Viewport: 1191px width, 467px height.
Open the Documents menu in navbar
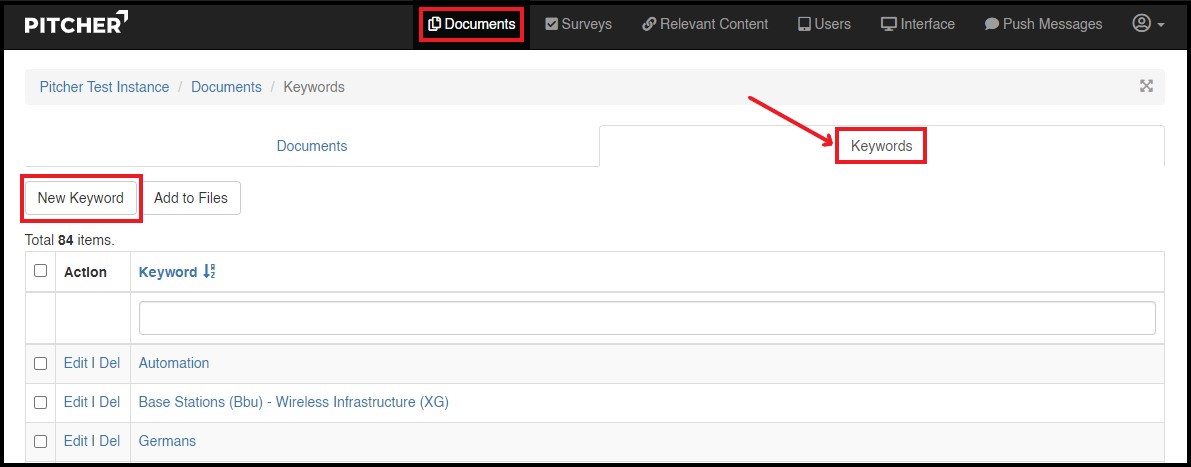(x=471, y=24)
